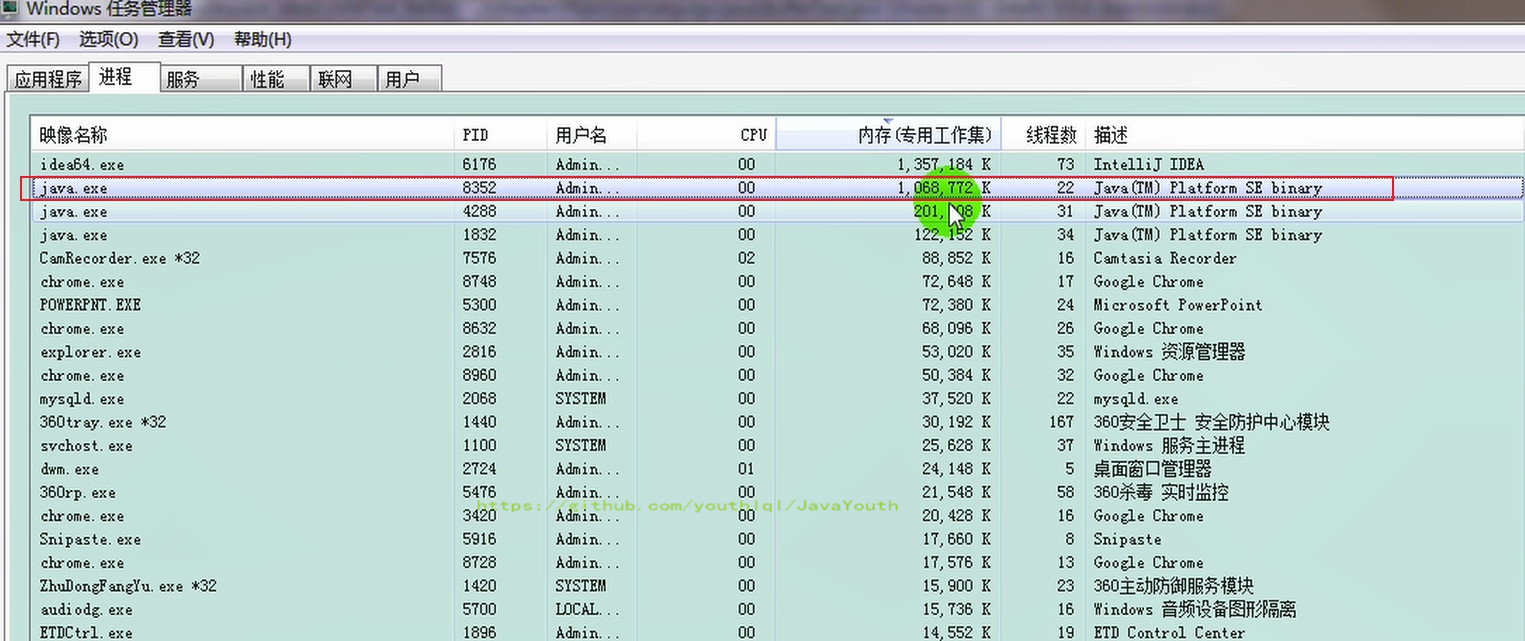
Task: Click the Task Manager title bar icon
Action: (9, 9)
